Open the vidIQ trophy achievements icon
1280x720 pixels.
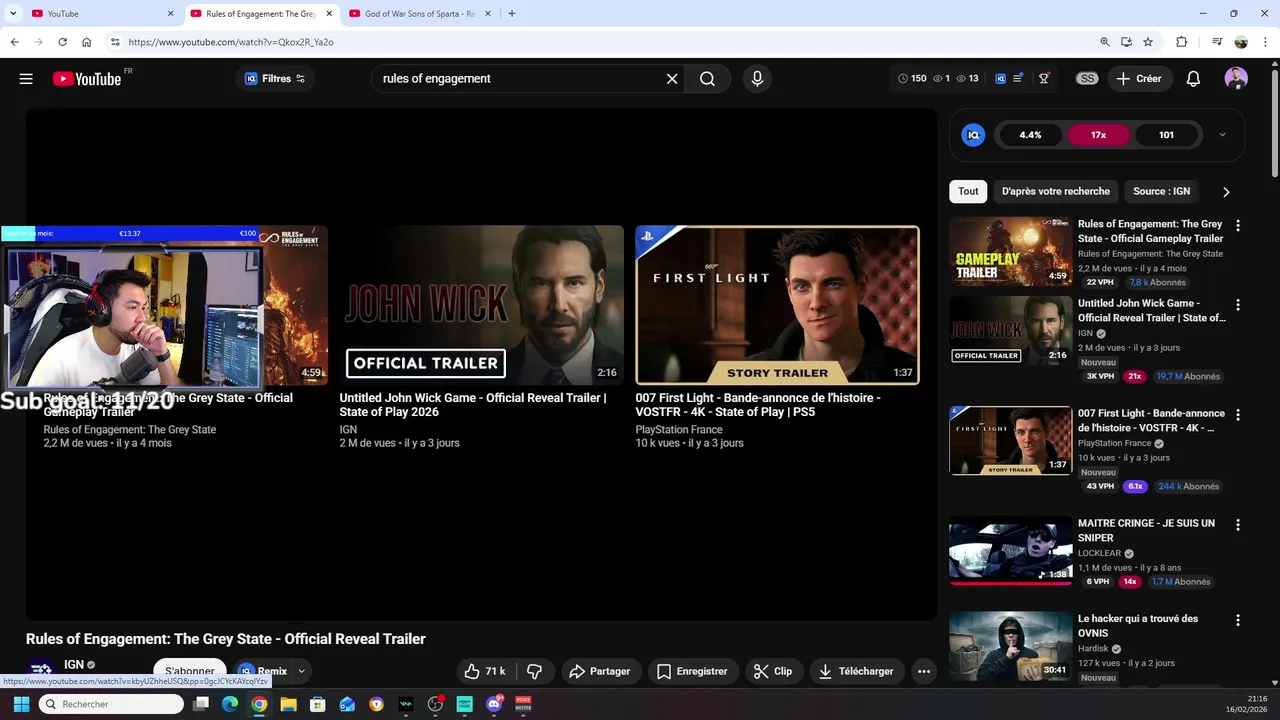pyautogui.click(x=1044, y=79)
